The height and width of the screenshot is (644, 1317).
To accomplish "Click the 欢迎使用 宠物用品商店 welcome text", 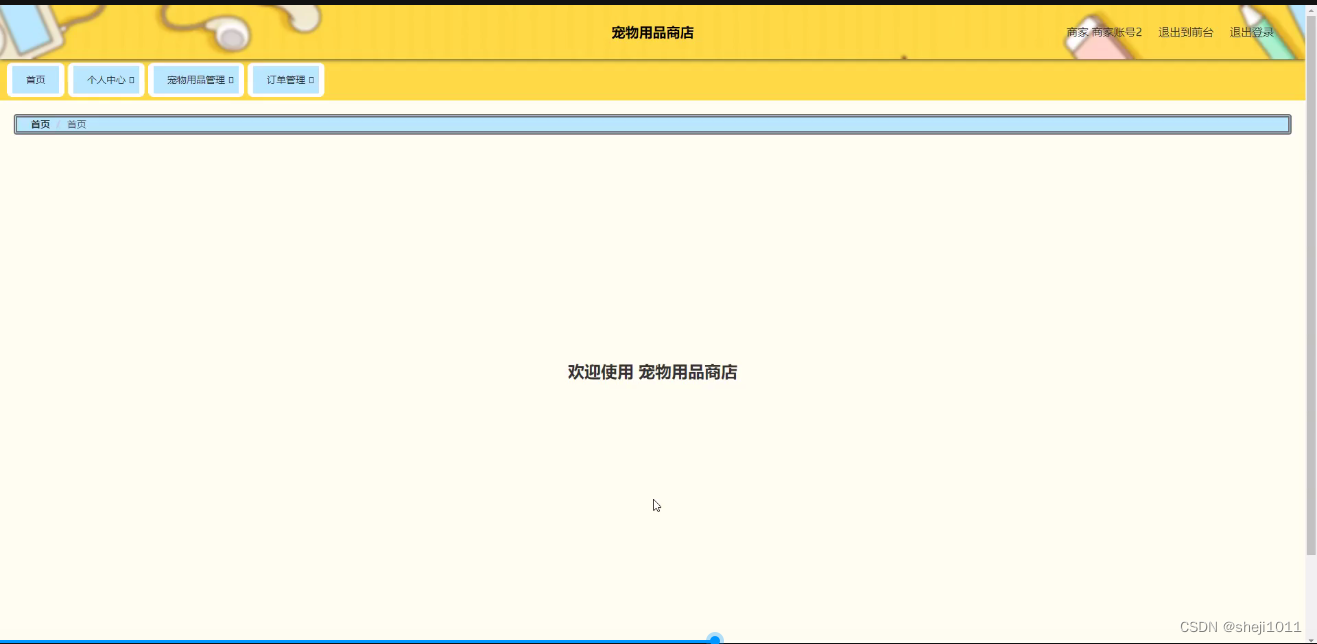I will [x=653, y=371].
